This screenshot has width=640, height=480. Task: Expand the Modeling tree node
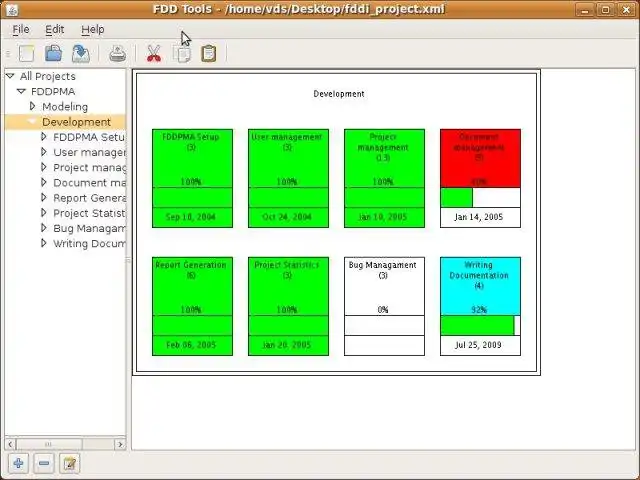pos(33,107)
